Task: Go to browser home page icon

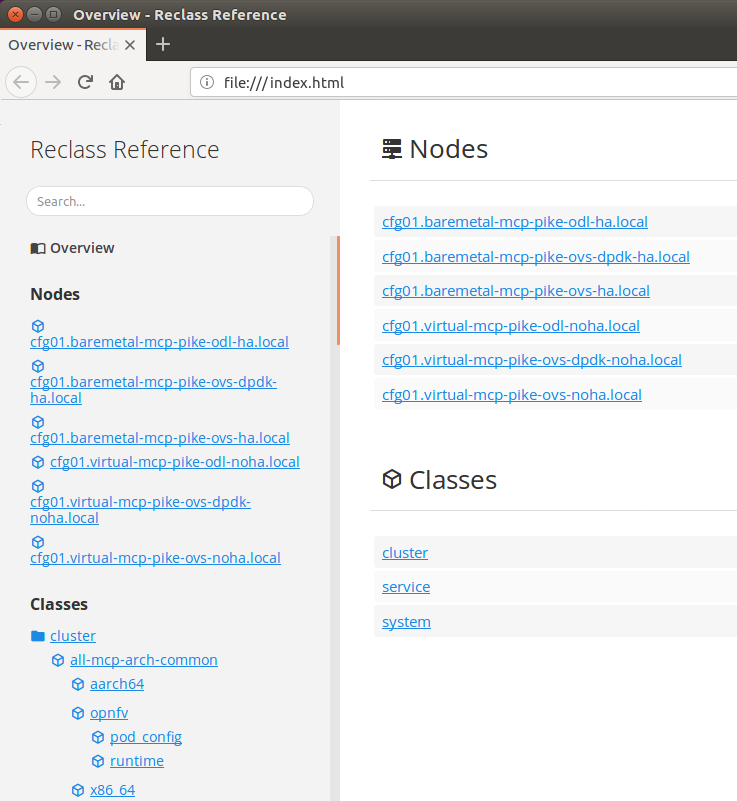Action: pyautogui.click(x=117, y=82)
